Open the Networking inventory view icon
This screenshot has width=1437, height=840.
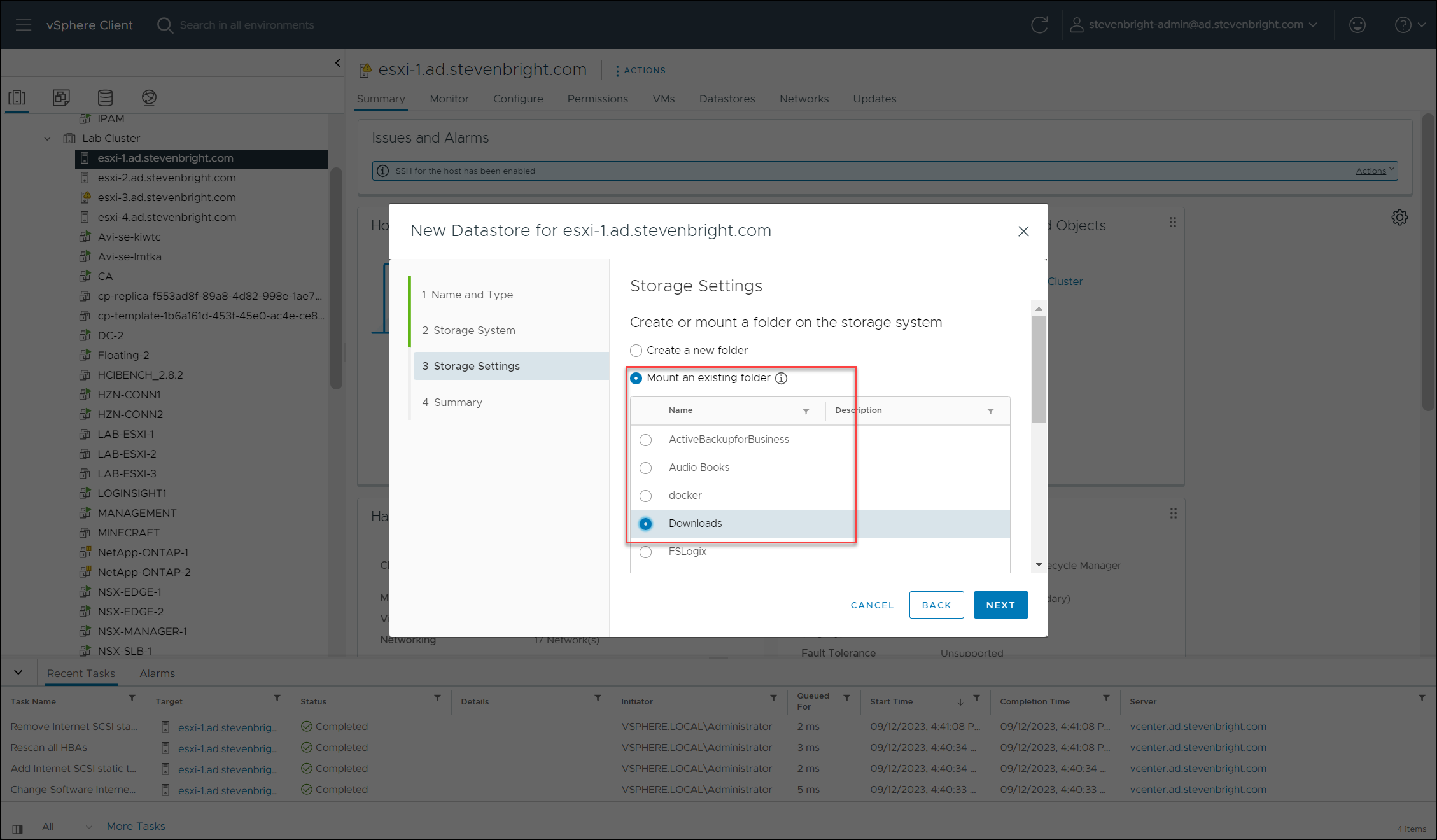point(149,97)
